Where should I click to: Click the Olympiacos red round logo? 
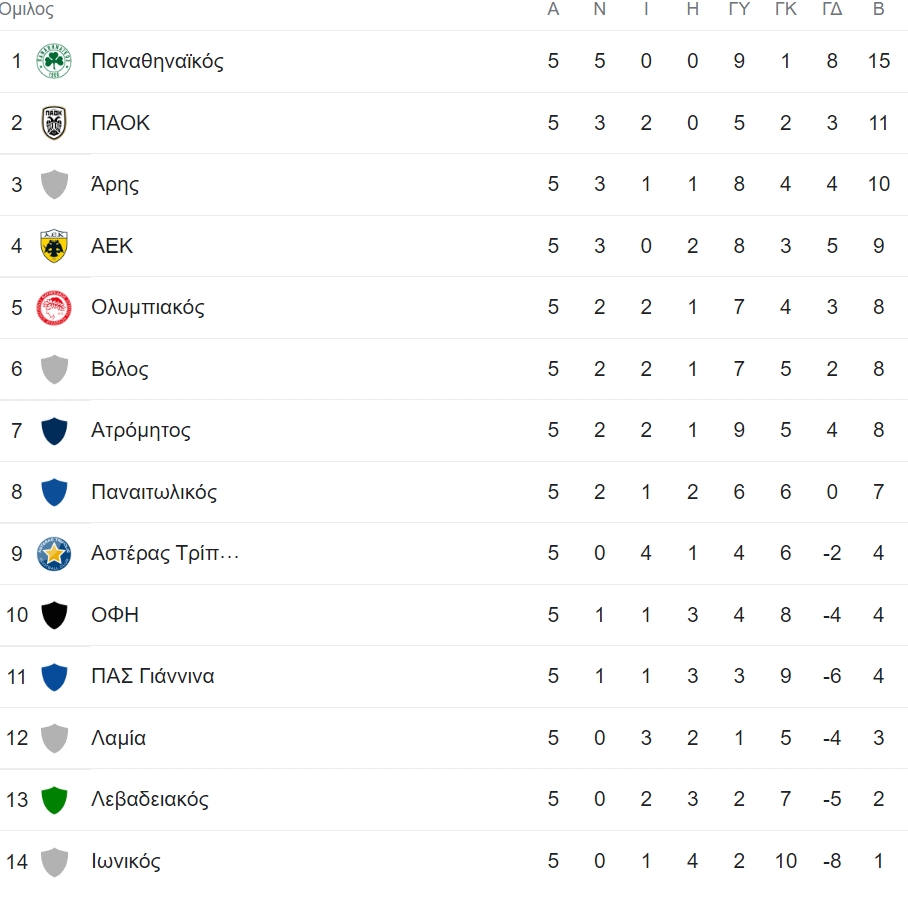click(x=54, y=307)
